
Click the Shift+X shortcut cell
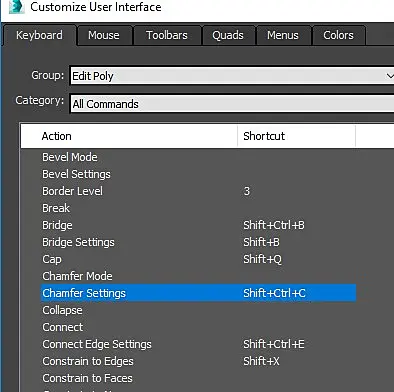point(261,361)
